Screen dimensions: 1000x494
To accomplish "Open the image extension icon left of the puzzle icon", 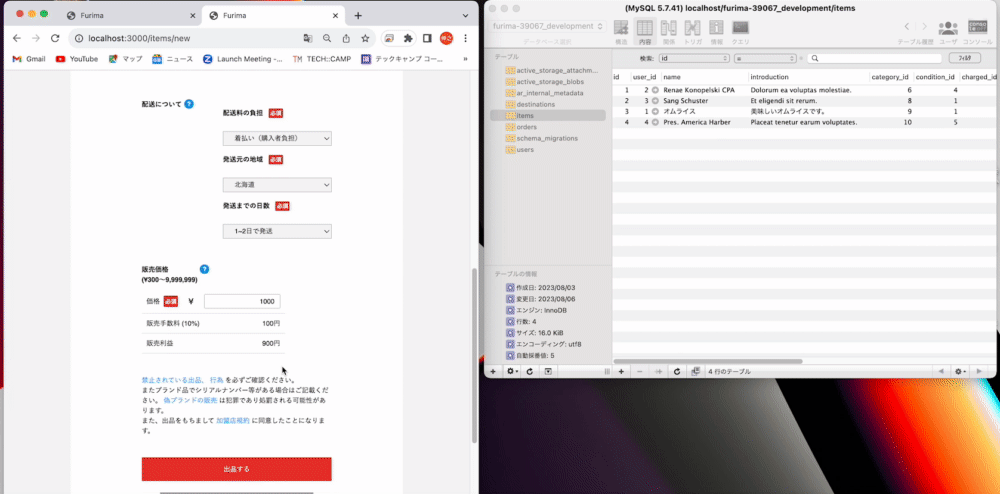I will (x=389, y=38).
